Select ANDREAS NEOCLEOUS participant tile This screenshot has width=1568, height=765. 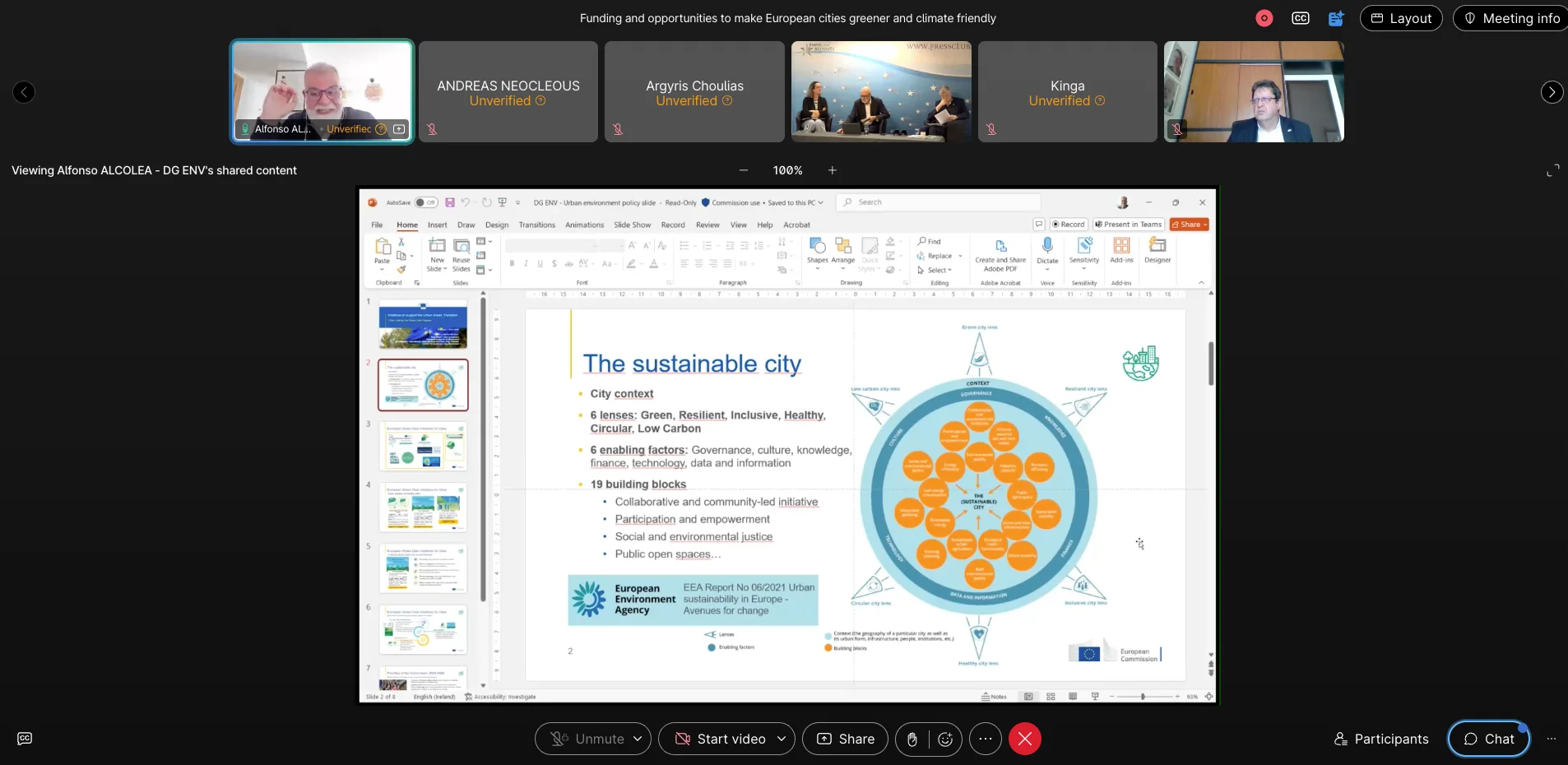pos(508,92)
